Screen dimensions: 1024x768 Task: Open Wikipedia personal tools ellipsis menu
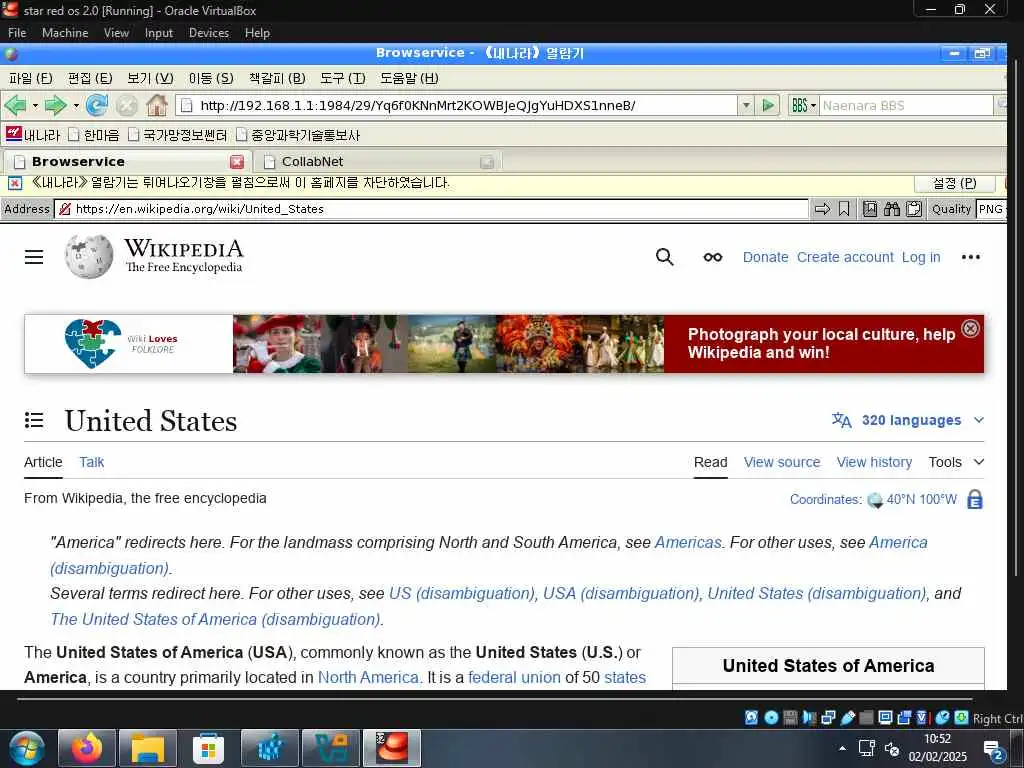click(970, 257)
